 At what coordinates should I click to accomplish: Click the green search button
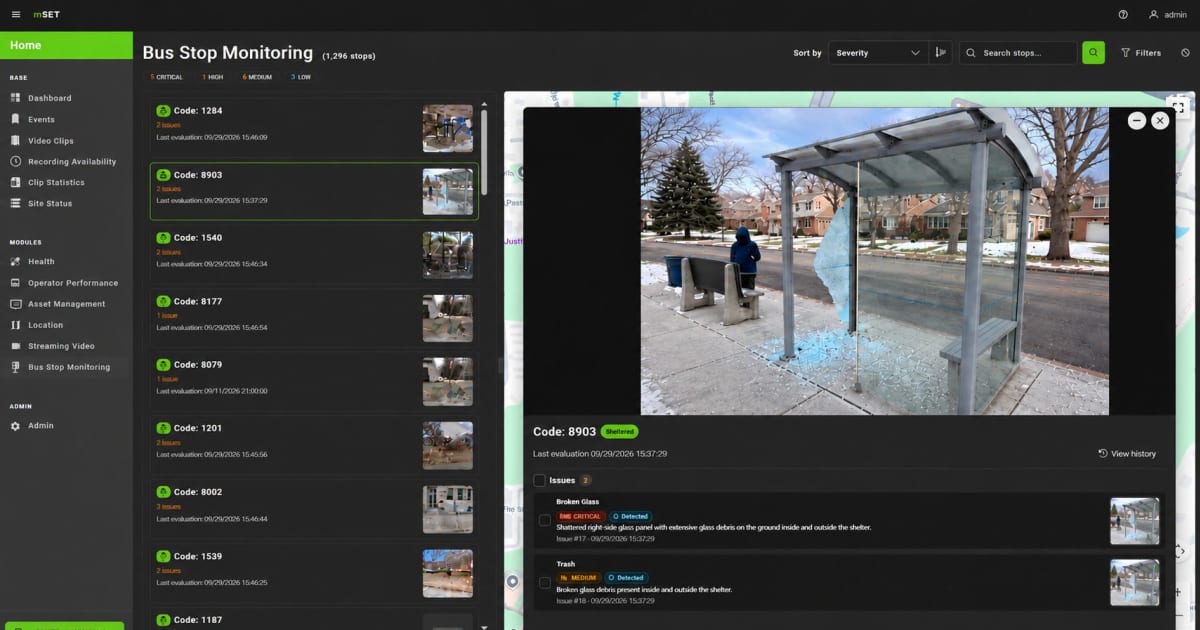(x=1094, y=53)
